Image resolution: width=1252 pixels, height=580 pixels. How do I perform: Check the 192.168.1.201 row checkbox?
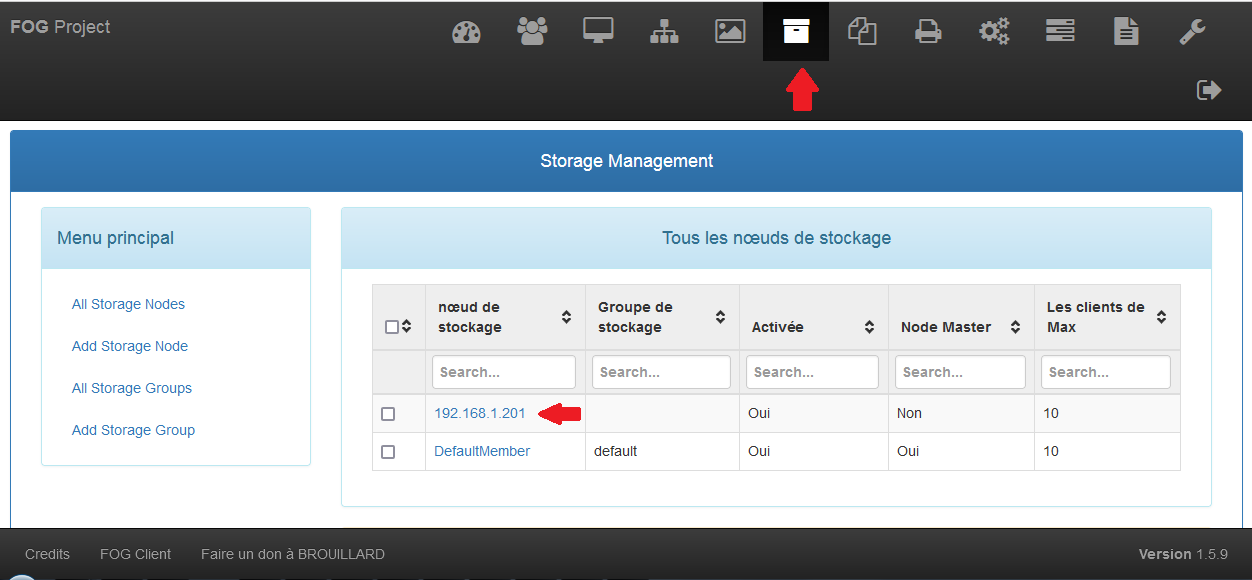click(x=388, y=414)
